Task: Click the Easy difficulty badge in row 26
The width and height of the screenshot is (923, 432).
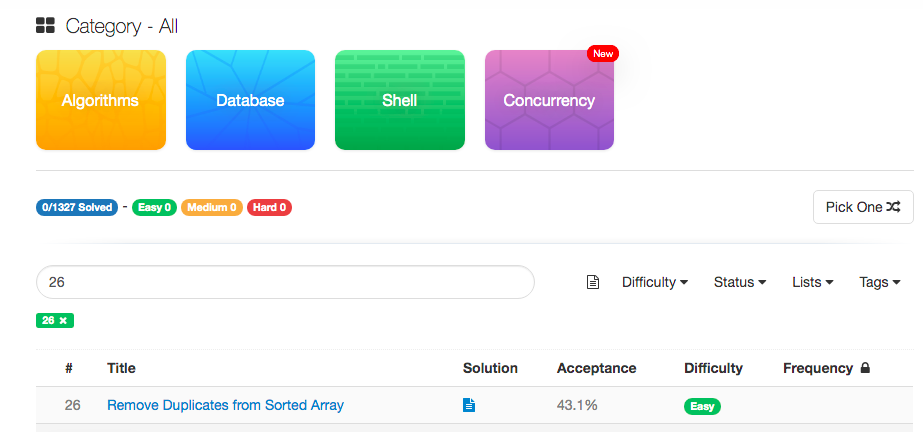Action: pyautogui.click(x=702, y=406)
